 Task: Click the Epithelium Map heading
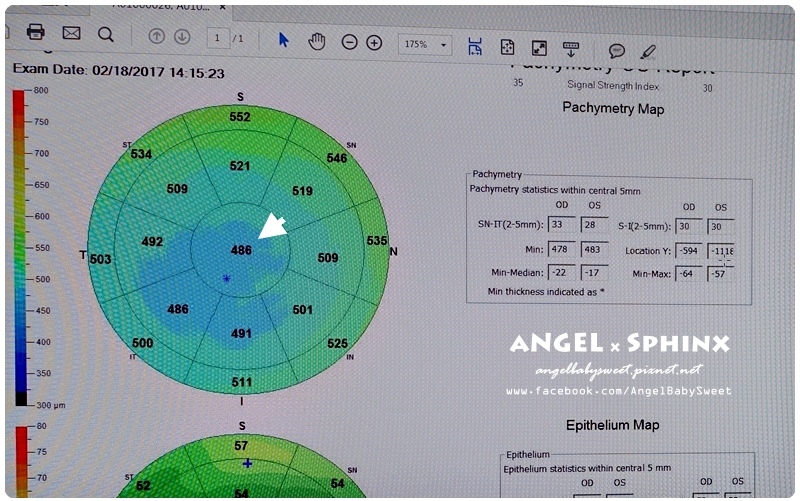tap(612, 425)
